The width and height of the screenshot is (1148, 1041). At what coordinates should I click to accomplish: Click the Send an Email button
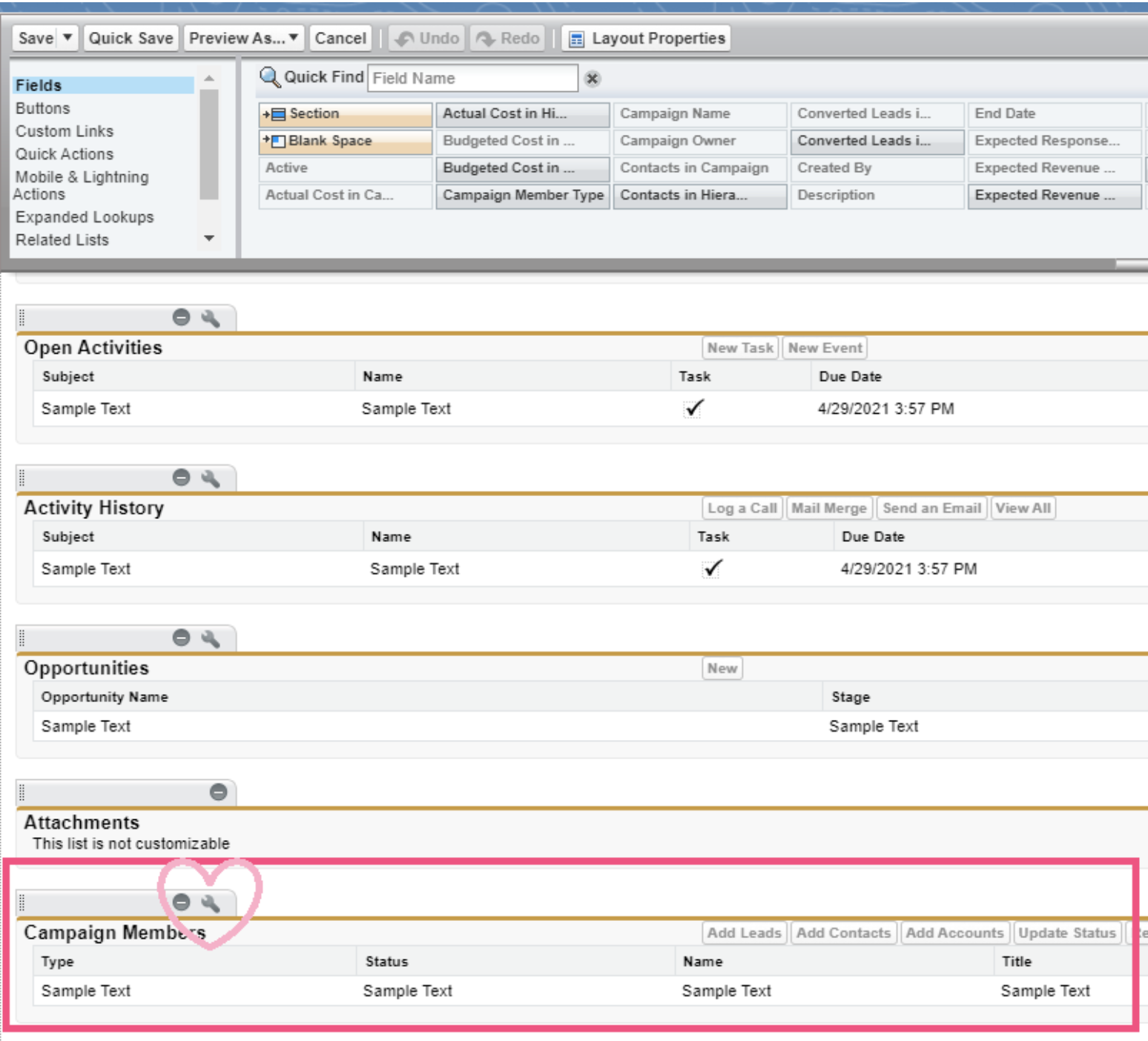(x=931, y=508)
